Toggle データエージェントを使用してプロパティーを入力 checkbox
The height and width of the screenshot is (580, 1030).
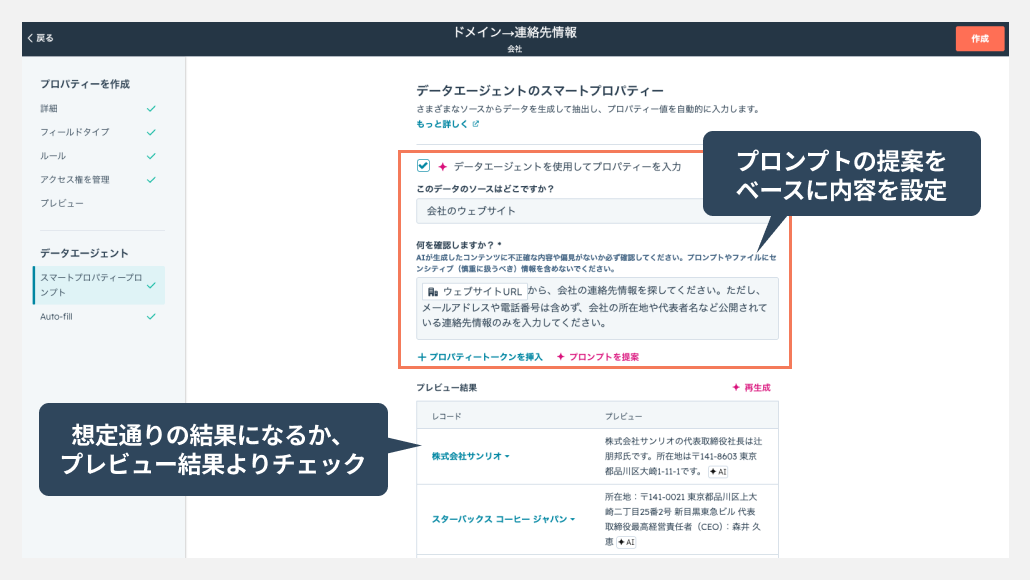(424, 166)
